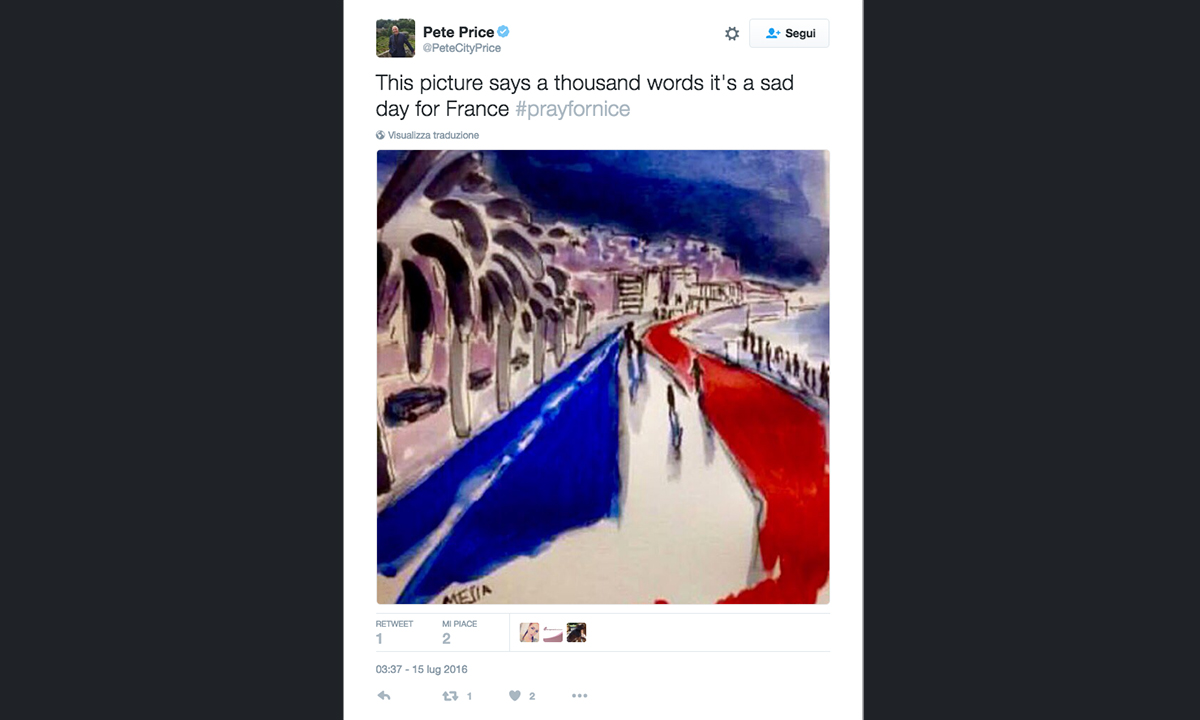Click the Visualizza traduzione link

click(x=433, y=135)
